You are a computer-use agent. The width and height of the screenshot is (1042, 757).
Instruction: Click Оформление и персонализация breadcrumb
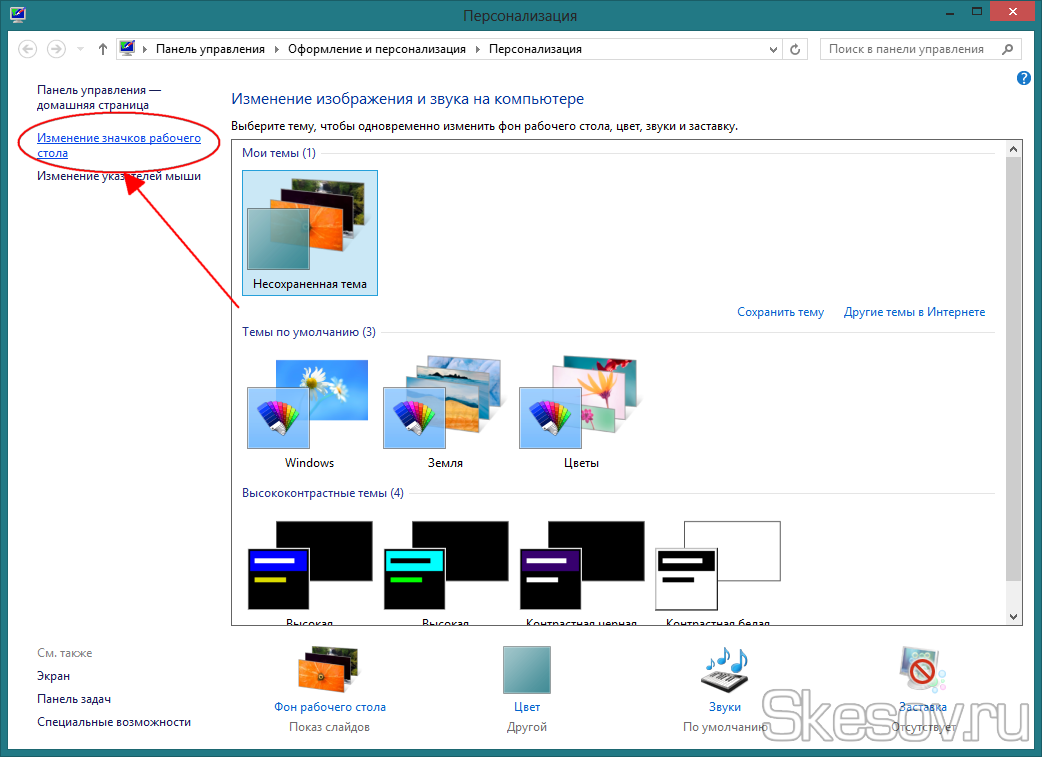coord(377,49)
